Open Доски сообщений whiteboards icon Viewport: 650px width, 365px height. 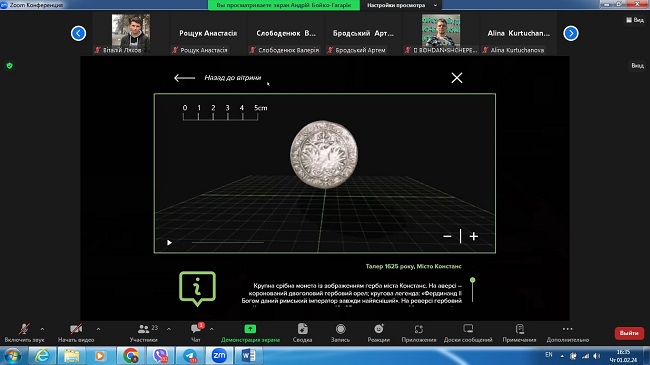(468, 329)
